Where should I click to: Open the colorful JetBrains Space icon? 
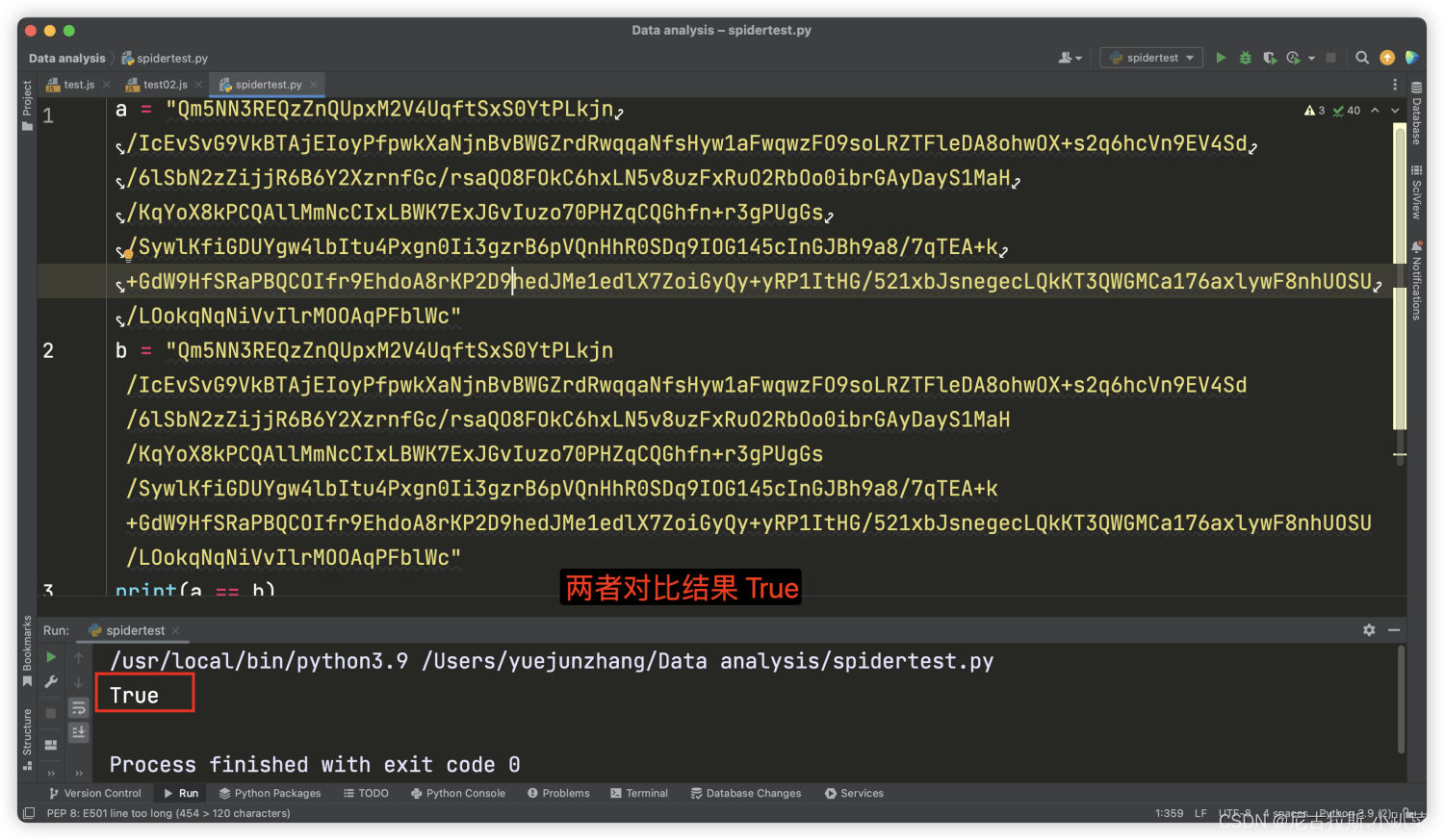coord(1411,58)
